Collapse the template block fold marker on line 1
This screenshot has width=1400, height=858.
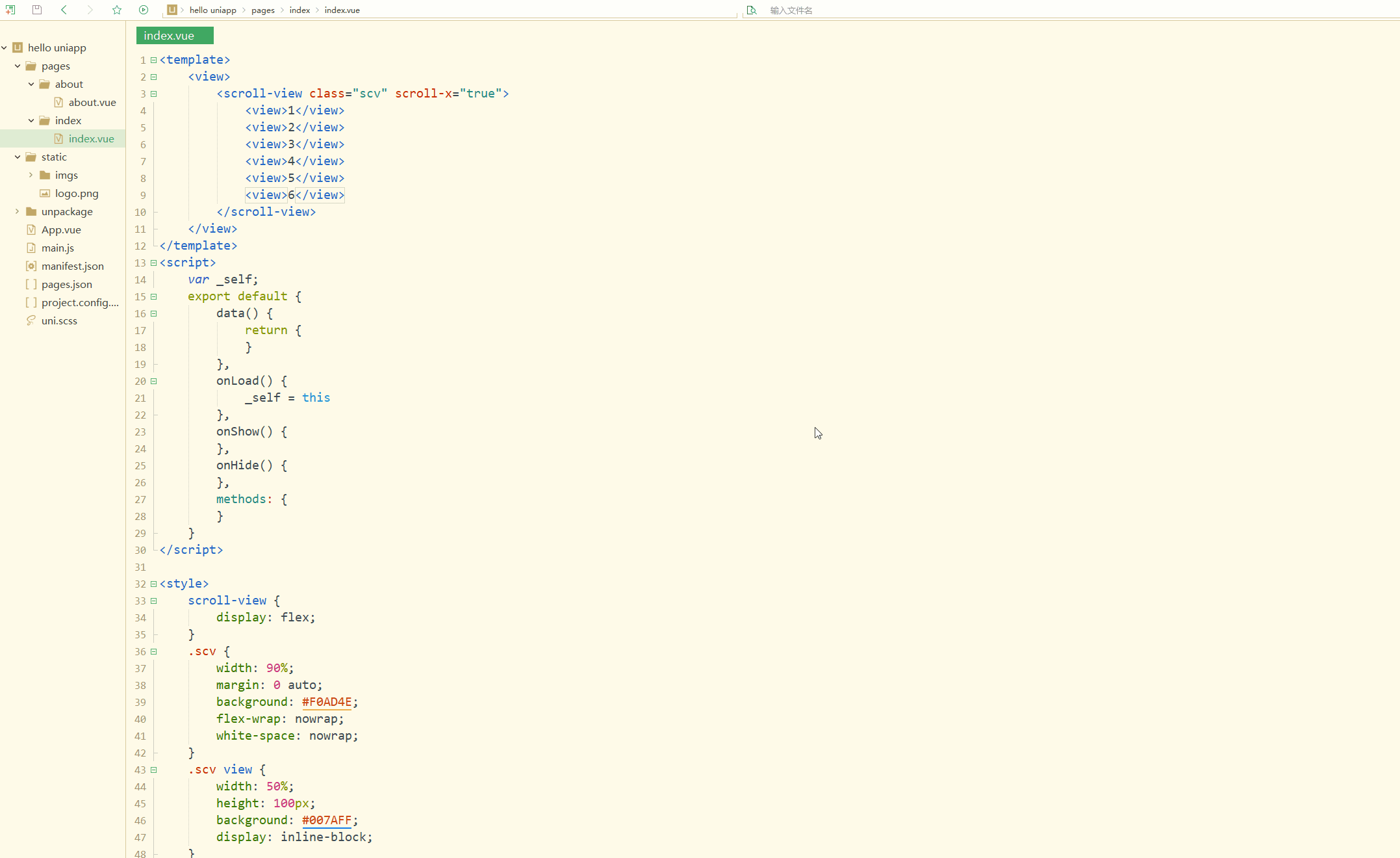coord(153,60)
